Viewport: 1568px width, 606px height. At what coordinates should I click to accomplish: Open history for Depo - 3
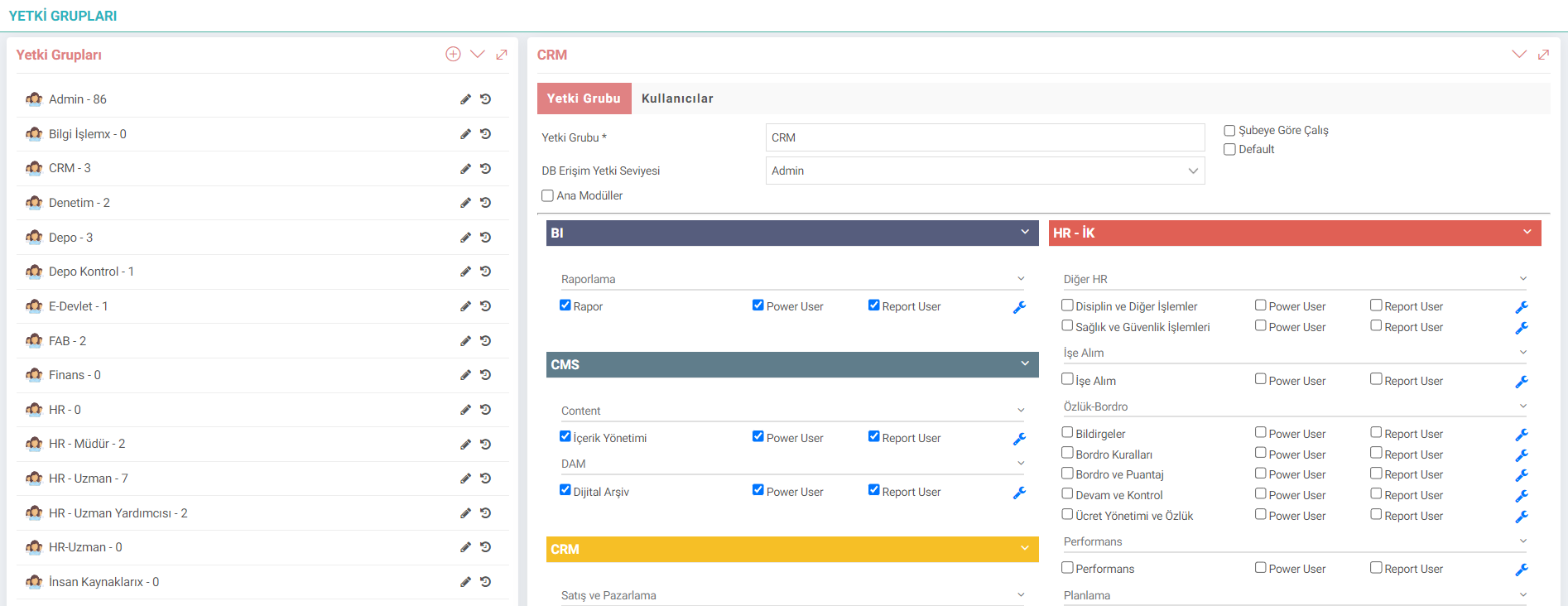point(486,238)
